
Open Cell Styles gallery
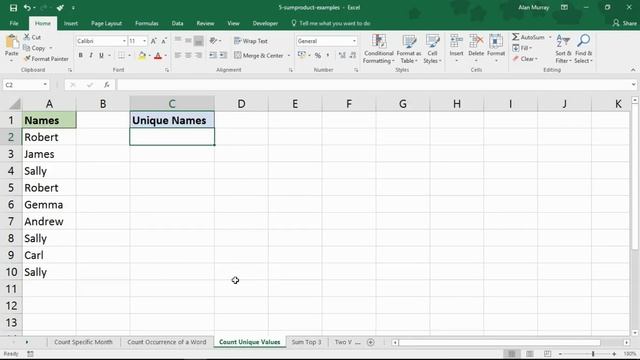click(x=432, y=49)
